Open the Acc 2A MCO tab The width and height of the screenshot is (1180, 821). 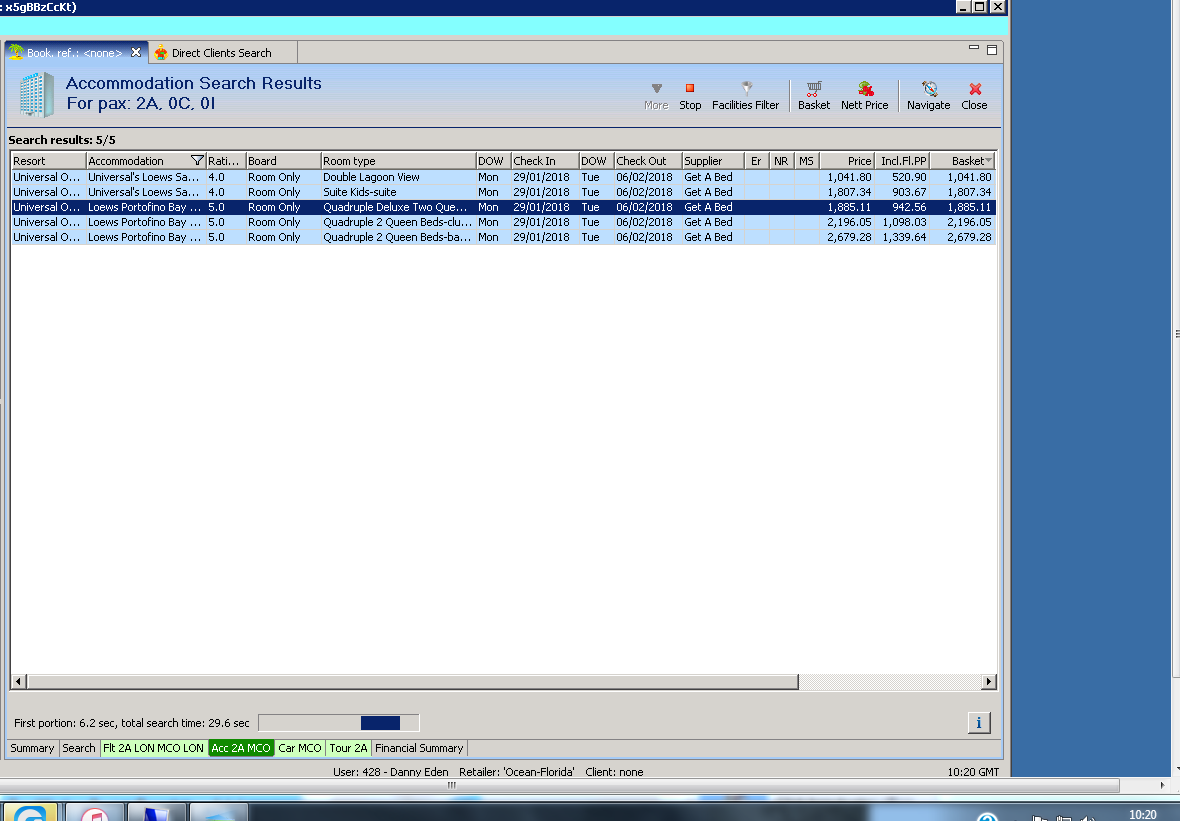tap(241, 748)
